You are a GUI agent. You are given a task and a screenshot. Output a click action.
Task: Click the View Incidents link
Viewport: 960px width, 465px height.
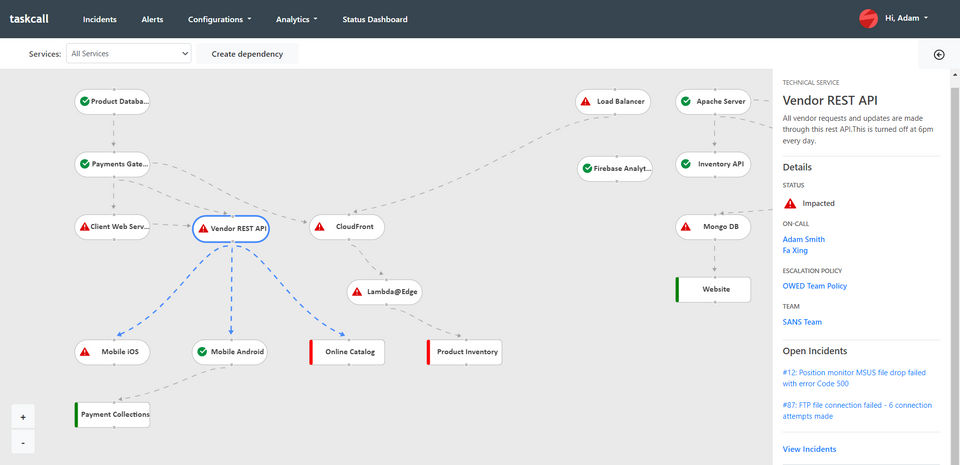(809, 449)
